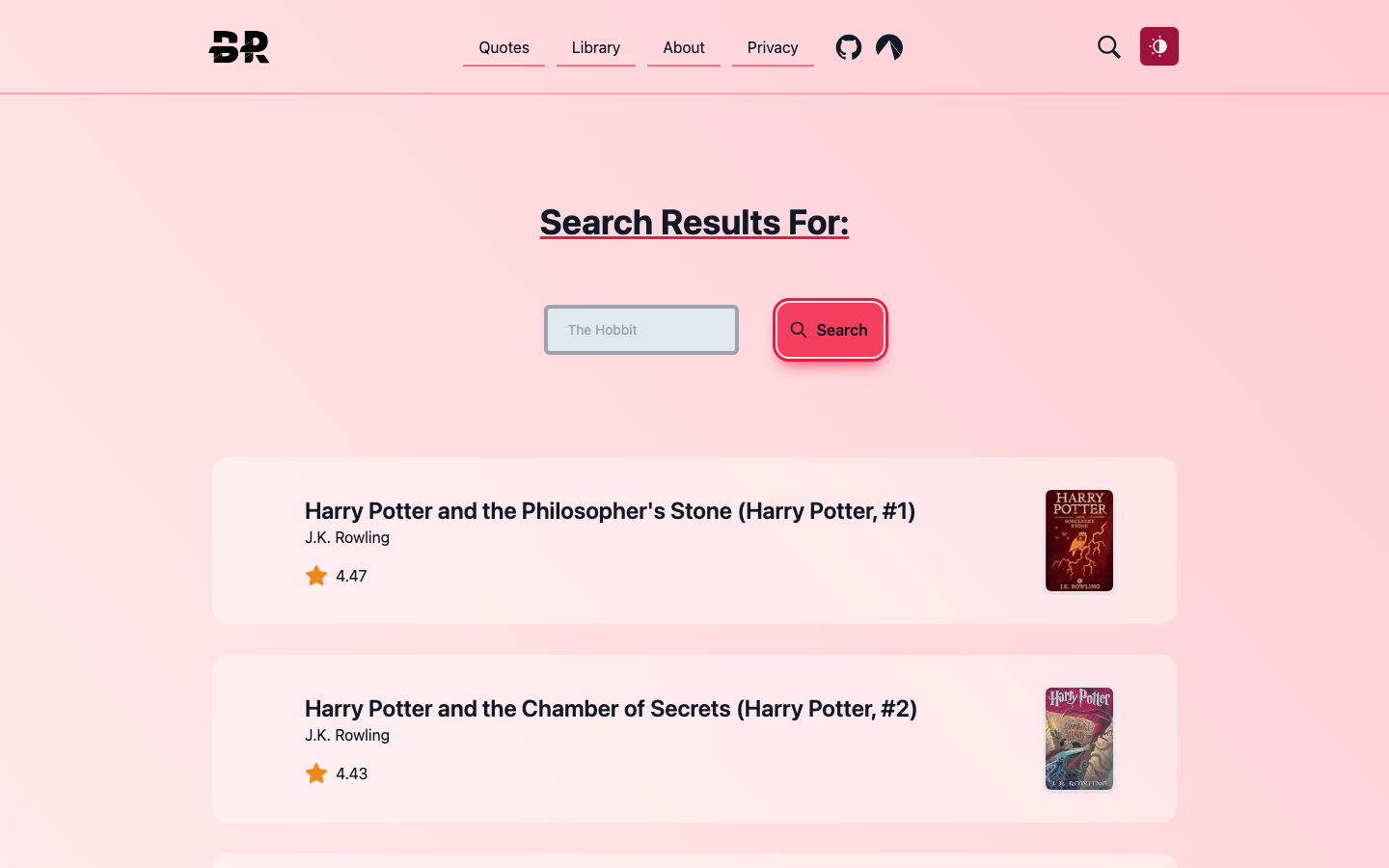
Task: Open Harry Potter and the Philosopher's Stone title
Action: tap(610, 510)
